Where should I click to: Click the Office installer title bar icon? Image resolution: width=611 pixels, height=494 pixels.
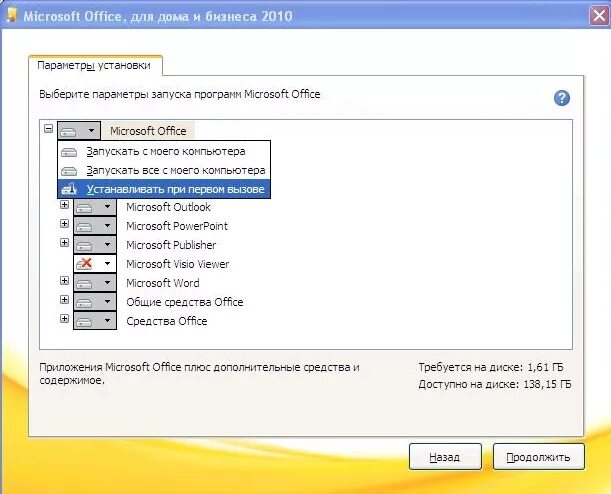(x=12, y=15)
